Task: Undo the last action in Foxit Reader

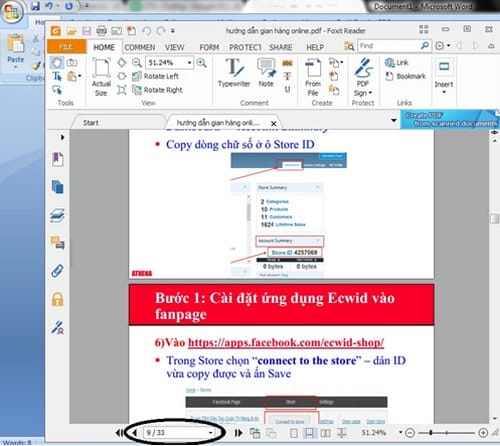Action: (x=146, y=31)
